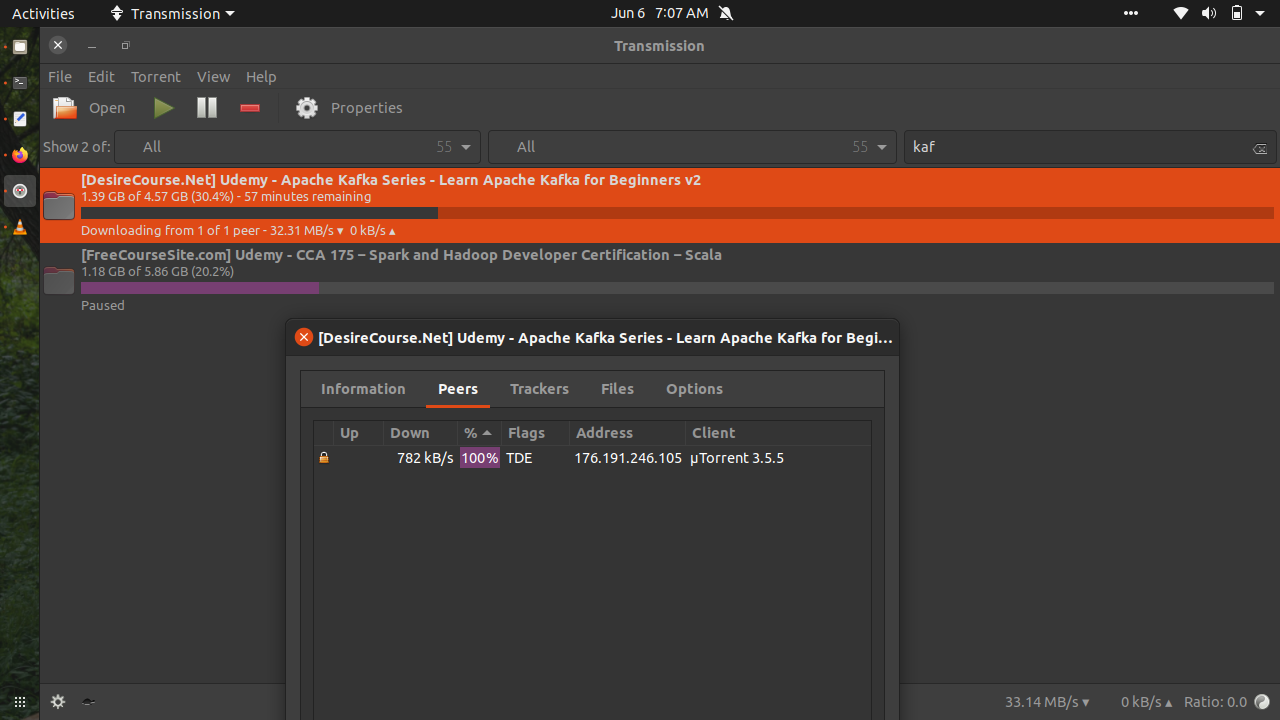Open the Transmission app menu in top bar

pyautogui.click(x=172, y=13)
